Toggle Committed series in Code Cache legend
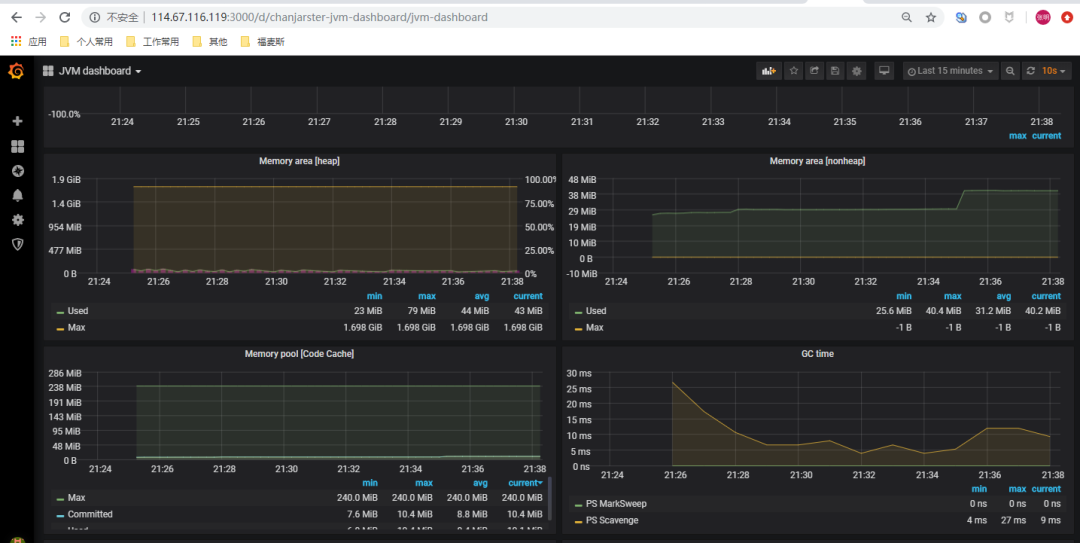The height and width of the screenshot is (543, 1080). 90,514
